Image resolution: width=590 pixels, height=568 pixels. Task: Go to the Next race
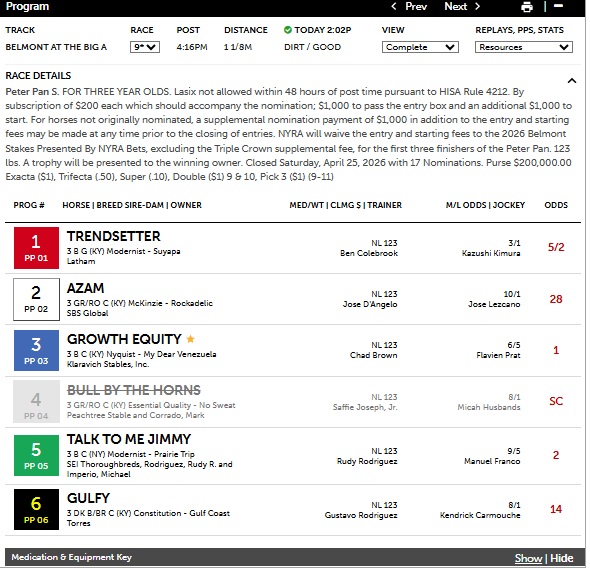pos(462,6)
